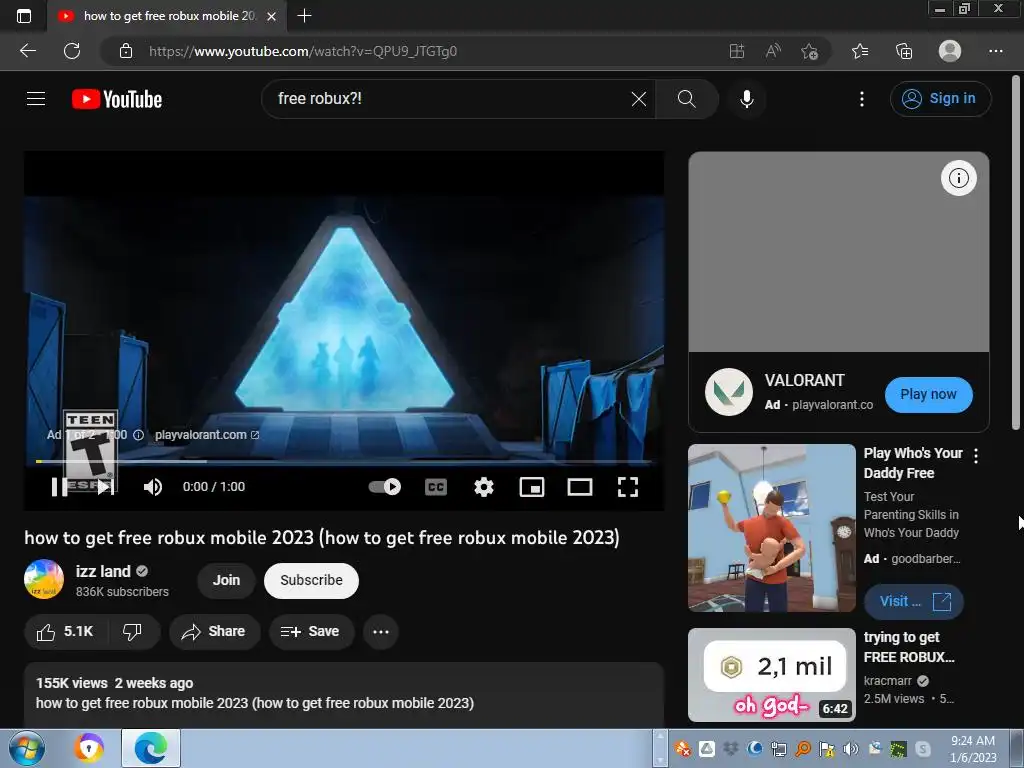View site security lock info

(x=126, y=51)
